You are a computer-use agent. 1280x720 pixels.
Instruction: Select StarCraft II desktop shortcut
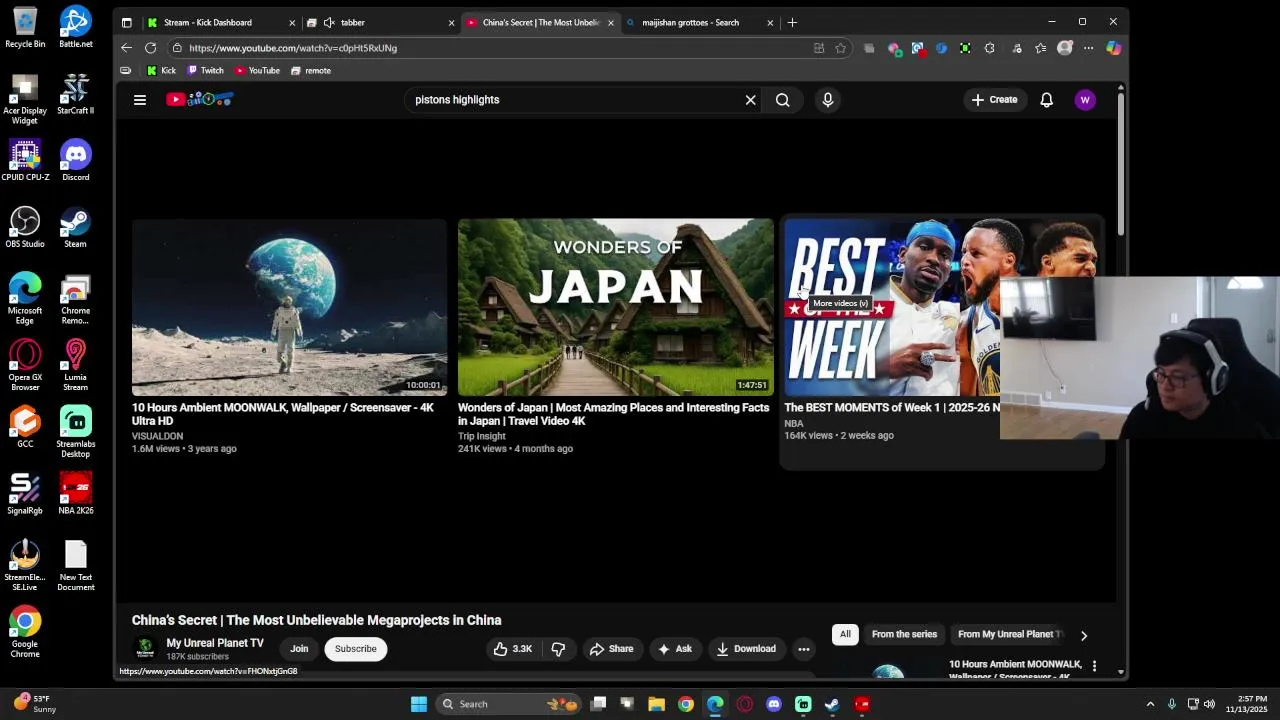tap(75, 94)
